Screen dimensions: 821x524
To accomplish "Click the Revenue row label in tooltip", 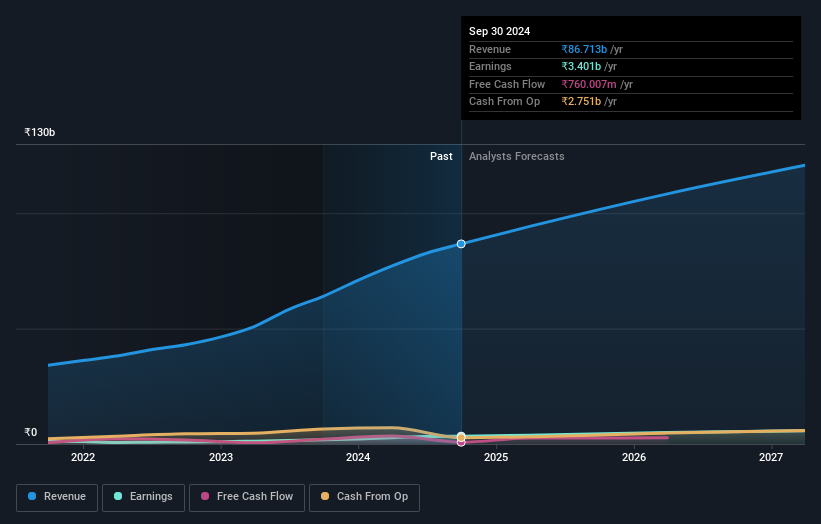I will point(490,49).
